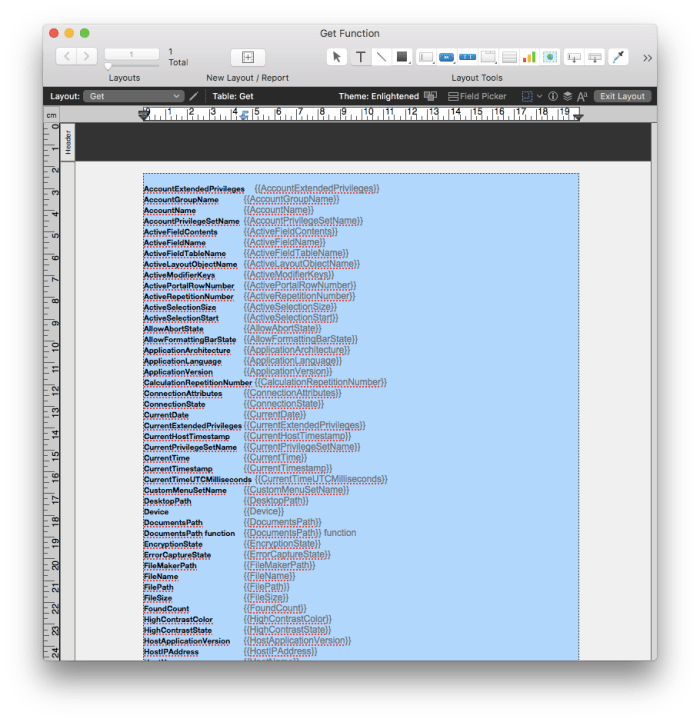Open the Inspector info icon
700x722 pixels.
click(553, 96)
